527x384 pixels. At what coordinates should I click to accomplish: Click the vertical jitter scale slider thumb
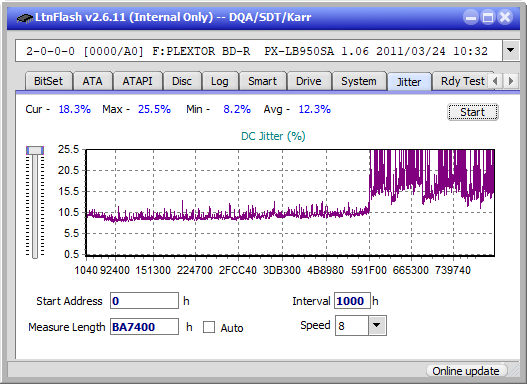pyautogui.click(x=35, y=150)
